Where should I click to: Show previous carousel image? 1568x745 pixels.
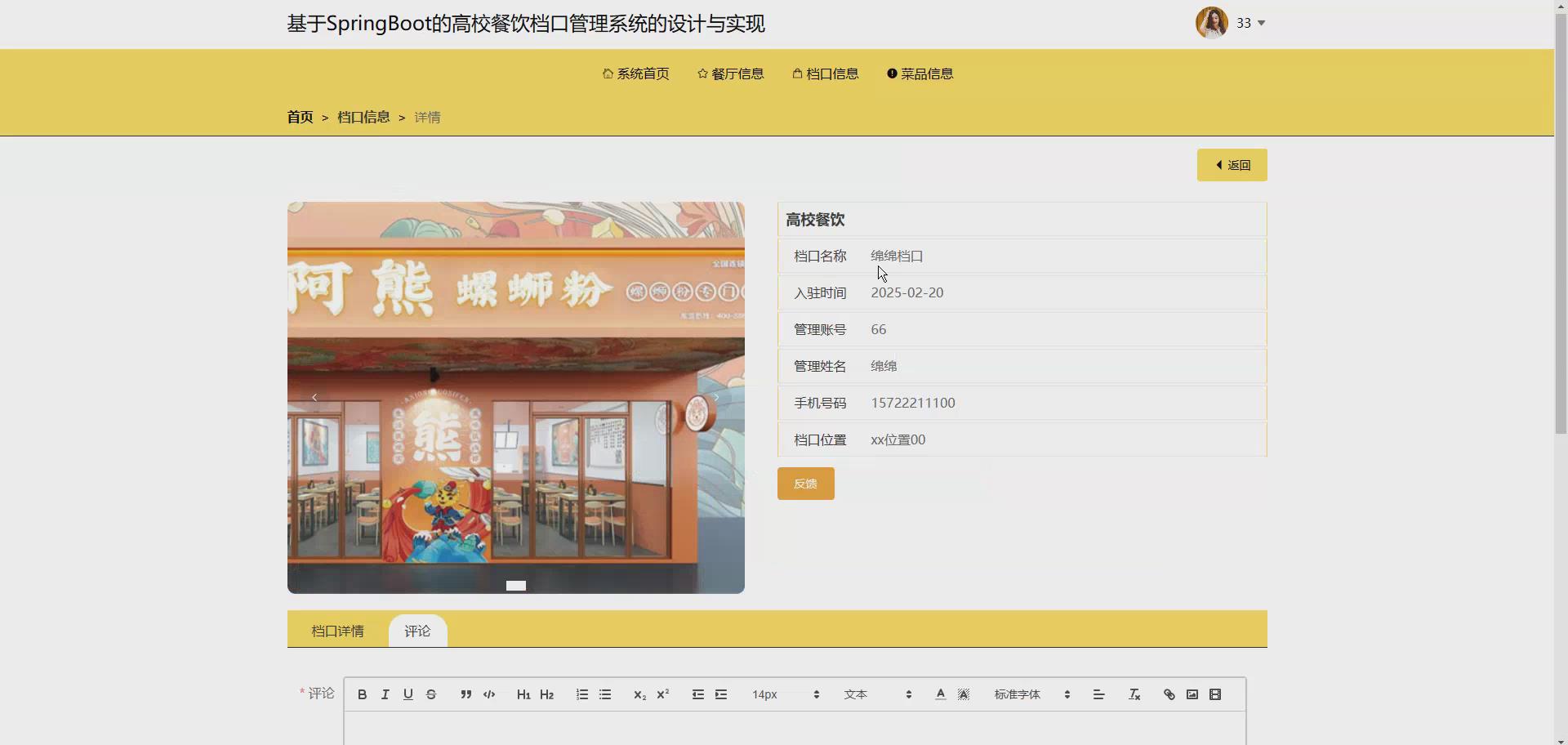pos(314,397)
